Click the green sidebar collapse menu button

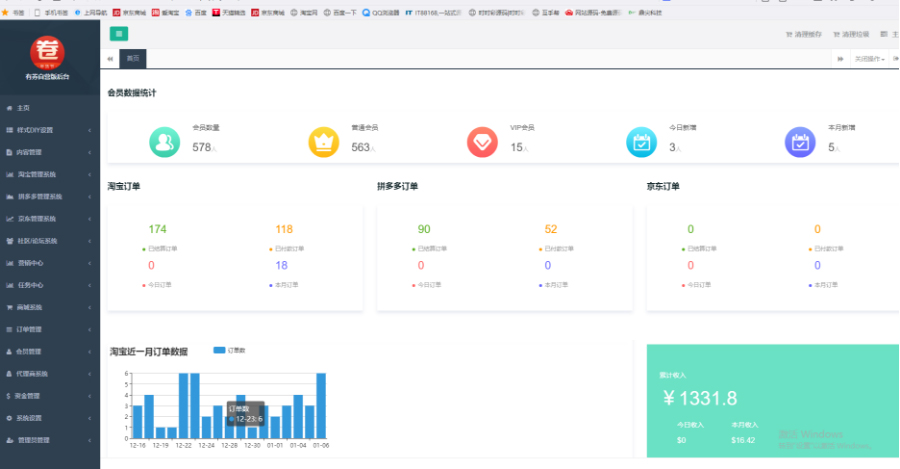click(119, 34)
